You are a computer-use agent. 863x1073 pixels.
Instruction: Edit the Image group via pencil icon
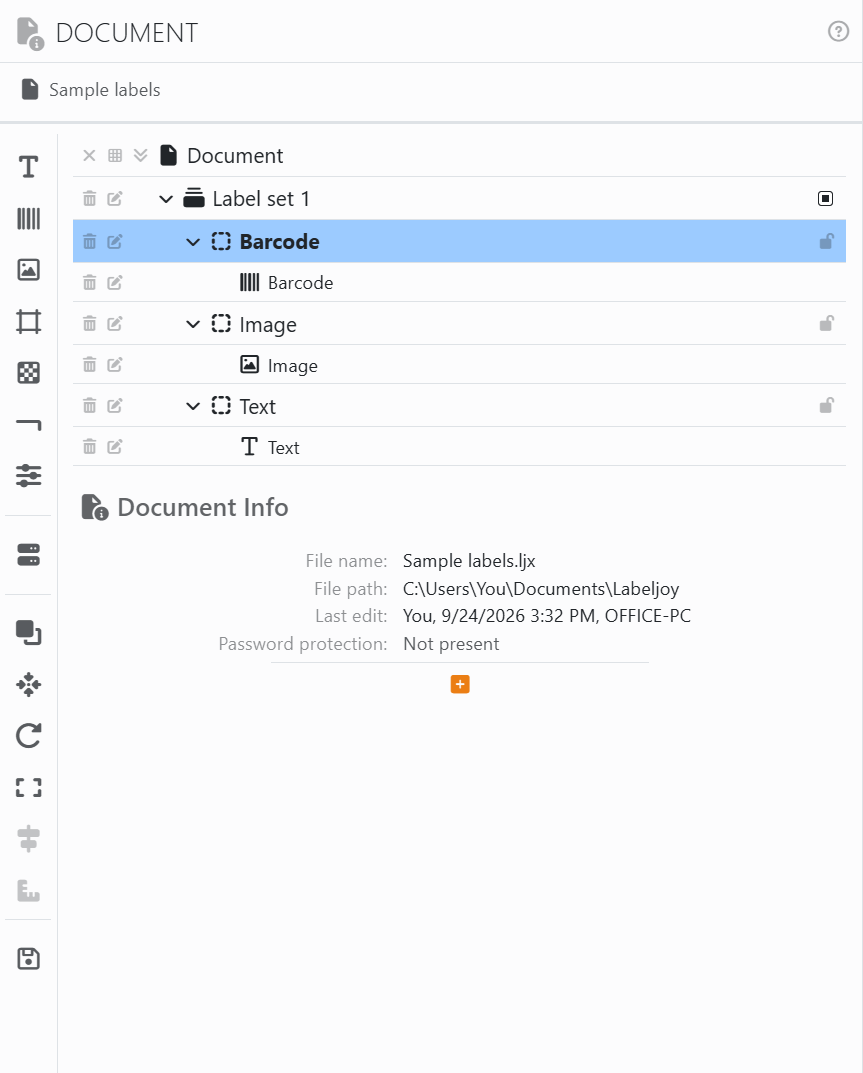click(x=115, y=324)
